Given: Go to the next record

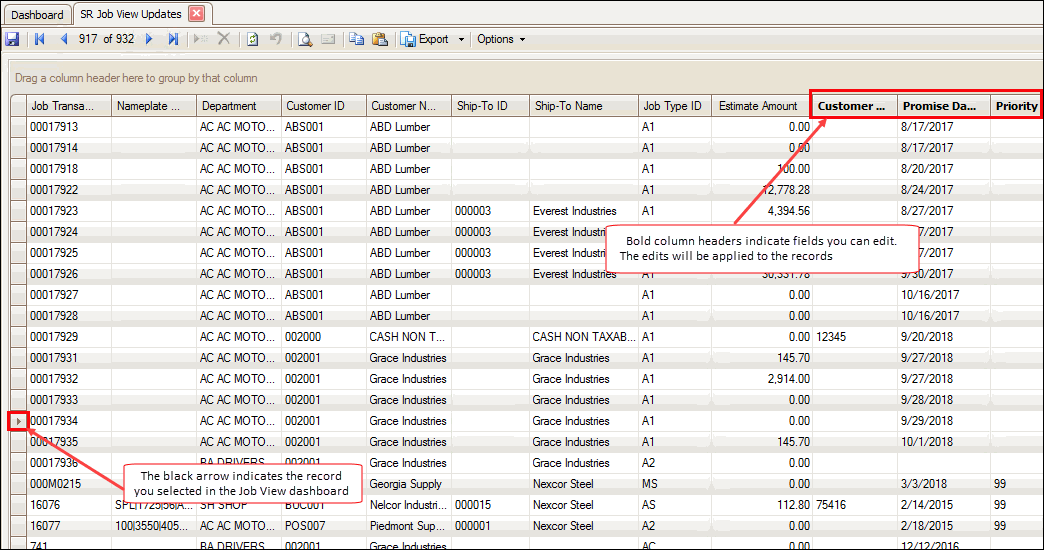Looking at the screenshot, I should click(x=149, y=39).
